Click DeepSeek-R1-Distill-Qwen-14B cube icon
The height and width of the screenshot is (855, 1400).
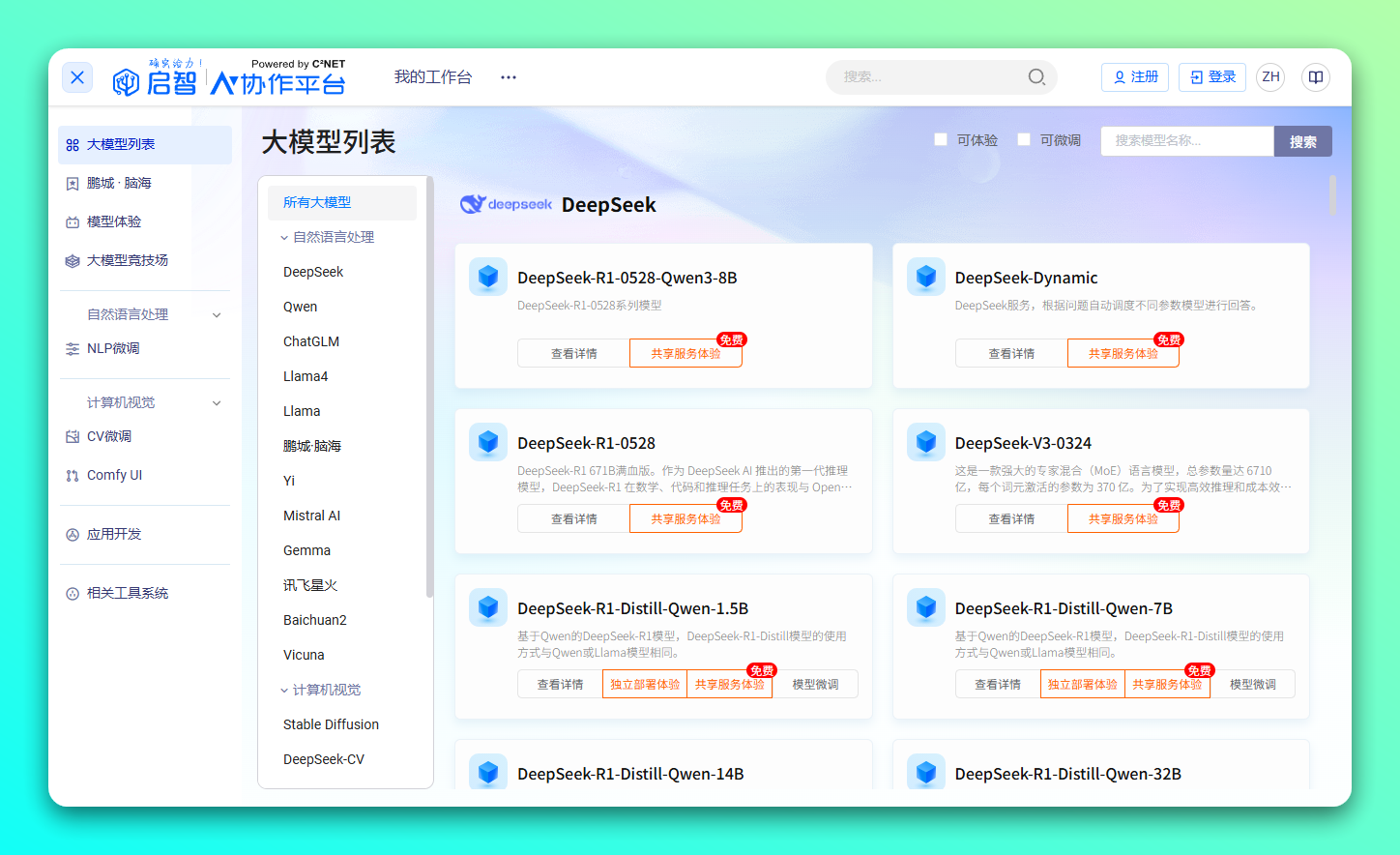[x=488, y=772]
